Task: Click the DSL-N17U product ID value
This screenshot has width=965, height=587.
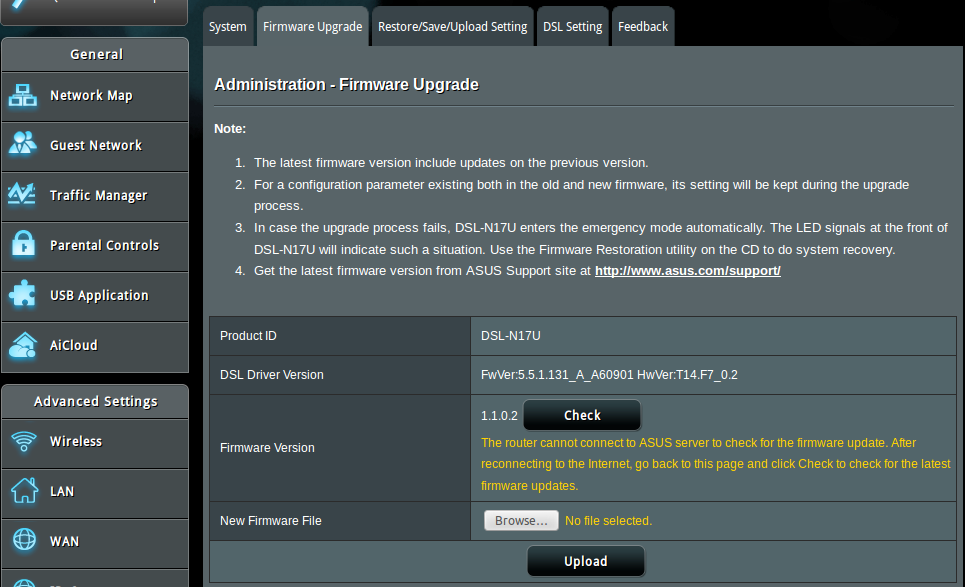Action: (511, 336)
